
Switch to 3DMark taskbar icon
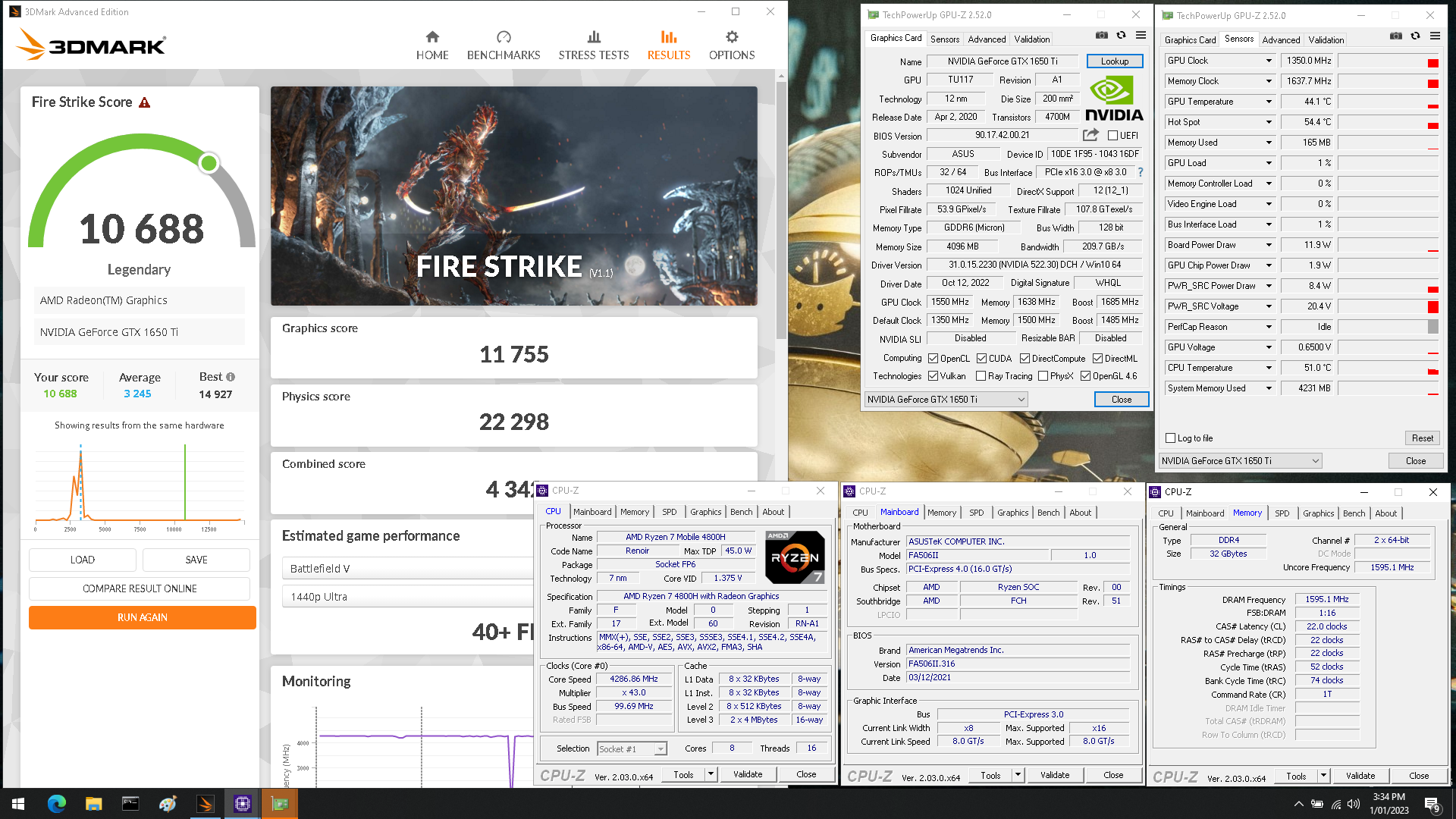(206, 804)
